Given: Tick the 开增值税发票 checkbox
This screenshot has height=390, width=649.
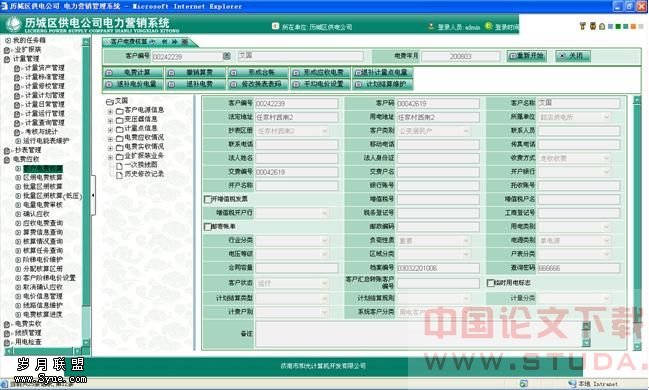Looking at the screenshot, I should 208,200.
